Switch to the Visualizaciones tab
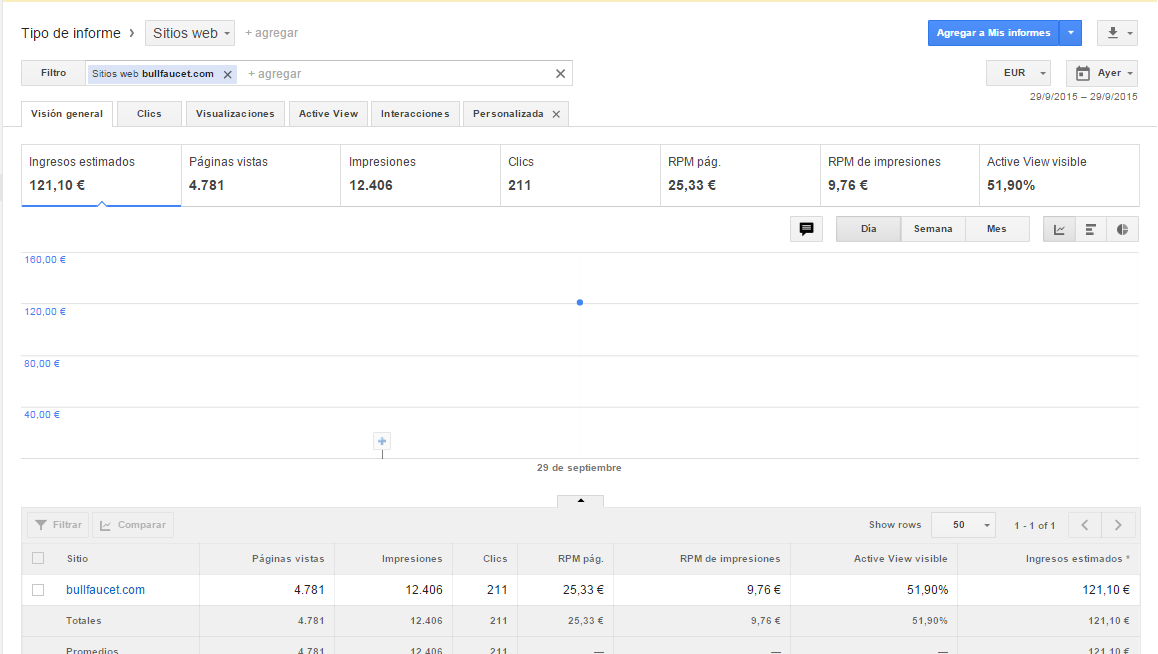This screenshot has width=1158, height=654. 235,114
